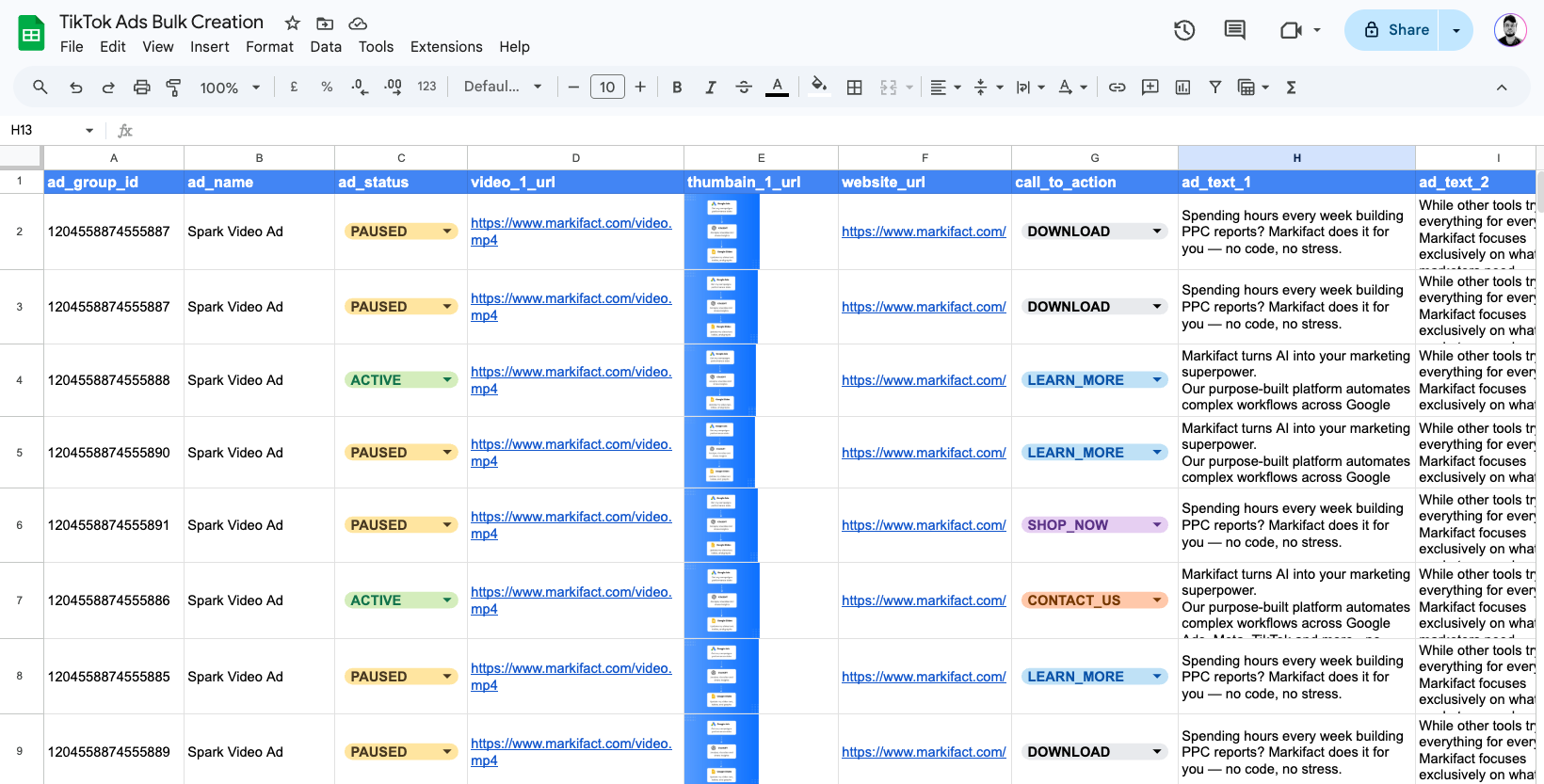Format as currency pound
Image resolution: width=1544 pixels, height=784 pixels.
click(294, 87)
